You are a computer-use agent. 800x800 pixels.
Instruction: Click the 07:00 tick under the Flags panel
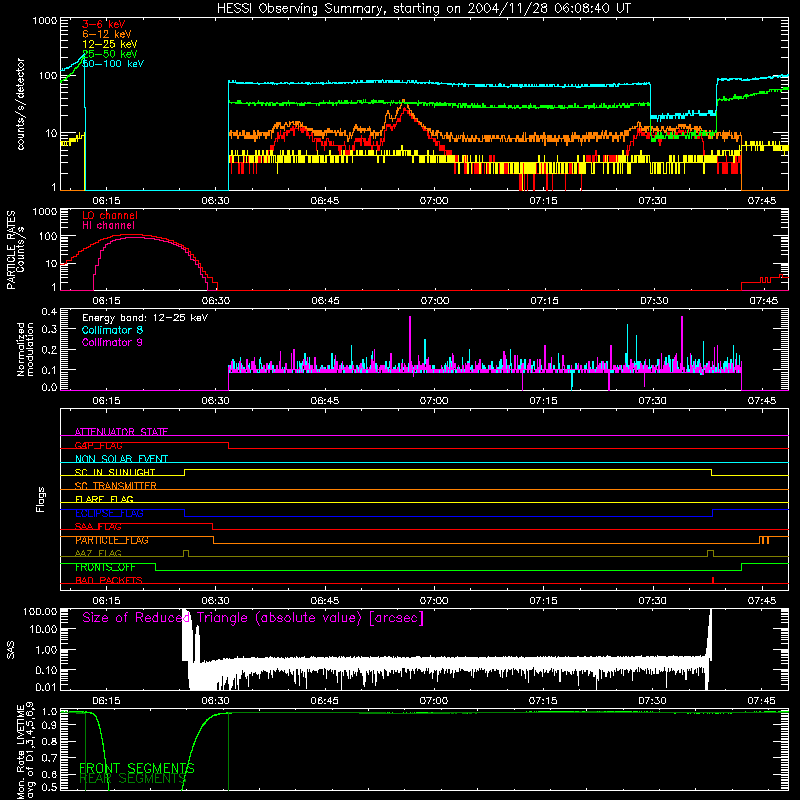coord(434,601)
